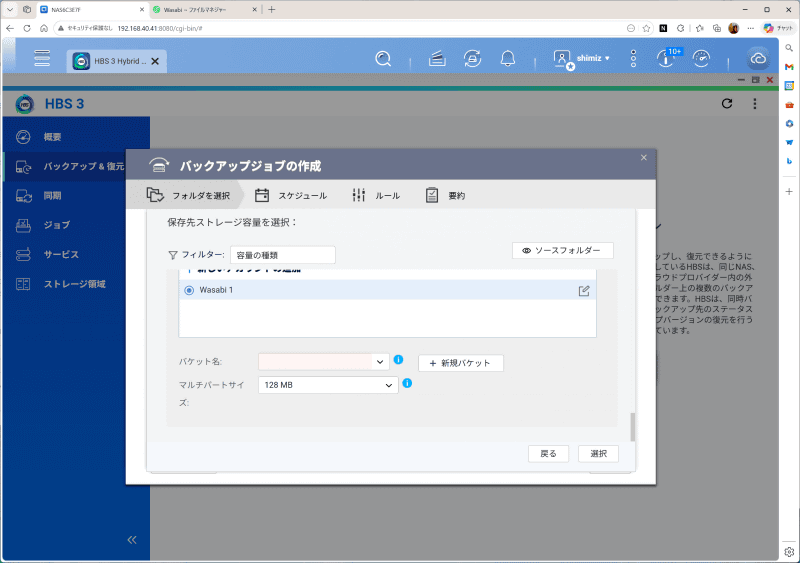
Task: Open the browser tab list chevron
Action: [x=10, y=9]
